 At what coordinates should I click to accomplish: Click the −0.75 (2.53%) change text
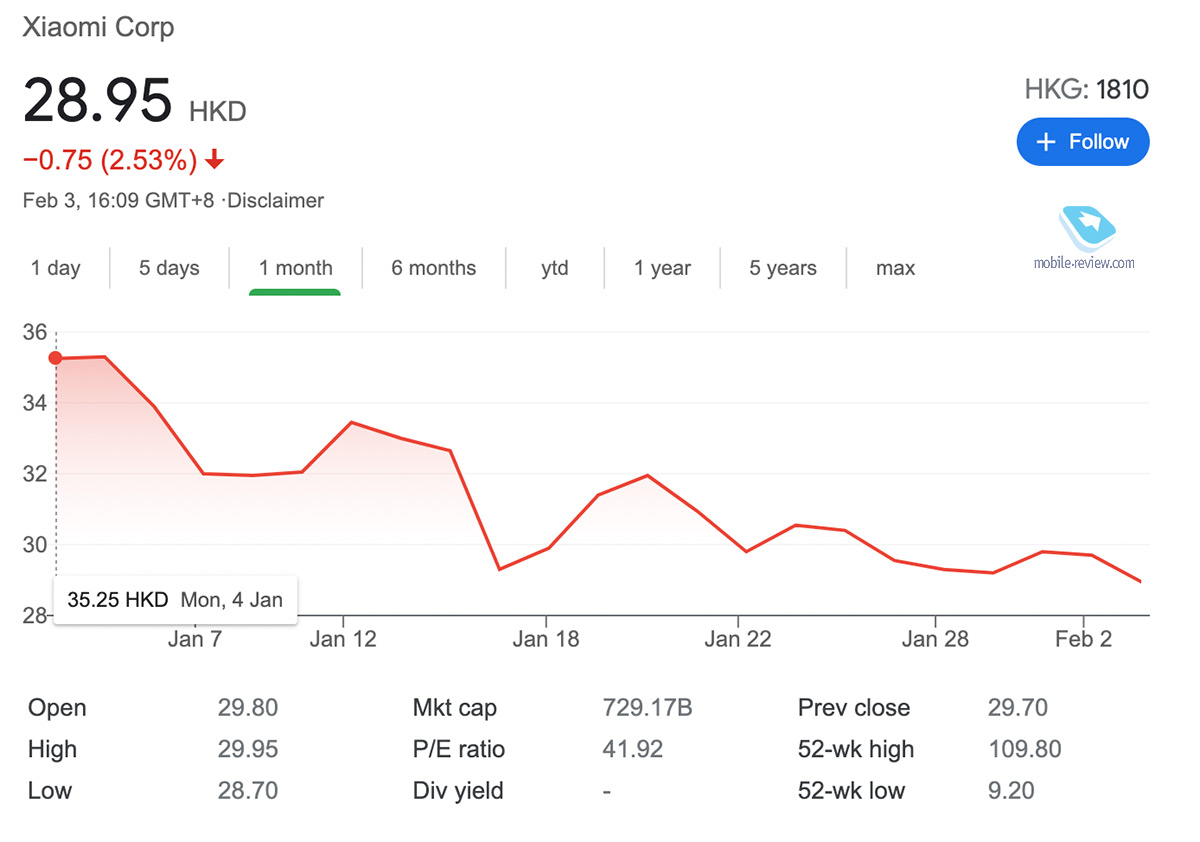tap(110, 160)
